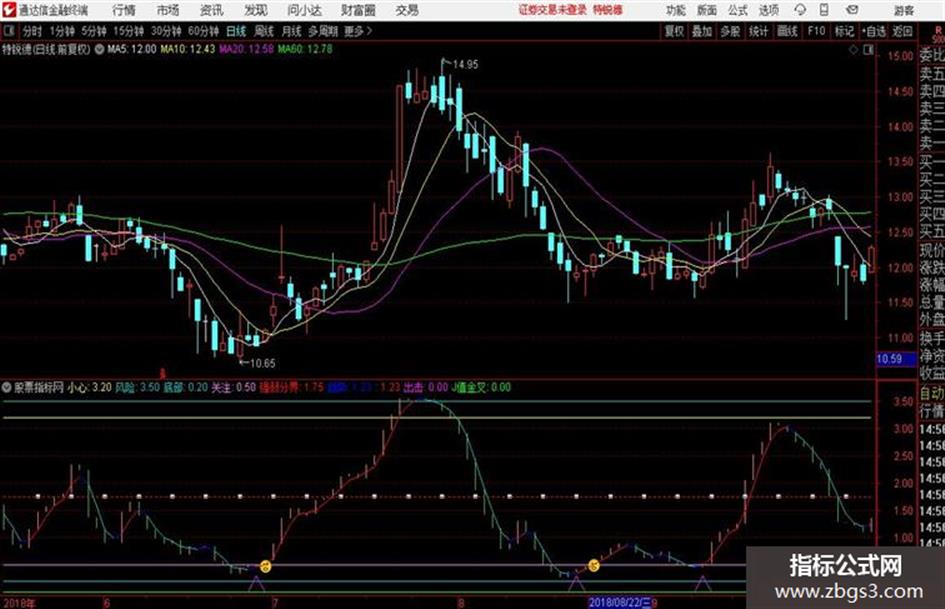This screenshot has height=609, width=945.
Task: Click the 叠加 overlay button
Action: pos(702,31)
